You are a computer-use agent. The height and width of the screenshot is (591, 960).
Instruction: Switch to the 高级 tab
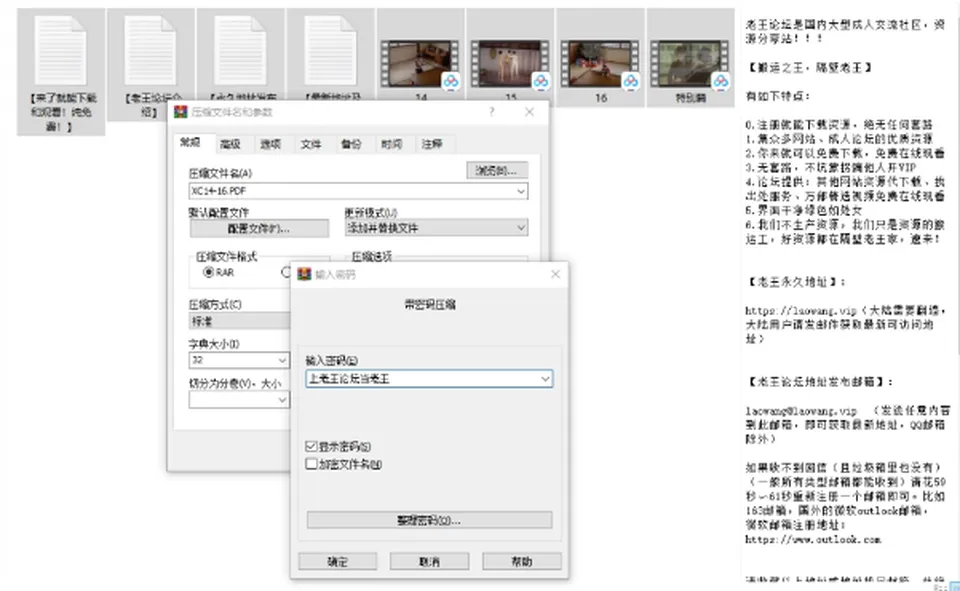click(x=230, y=144)
